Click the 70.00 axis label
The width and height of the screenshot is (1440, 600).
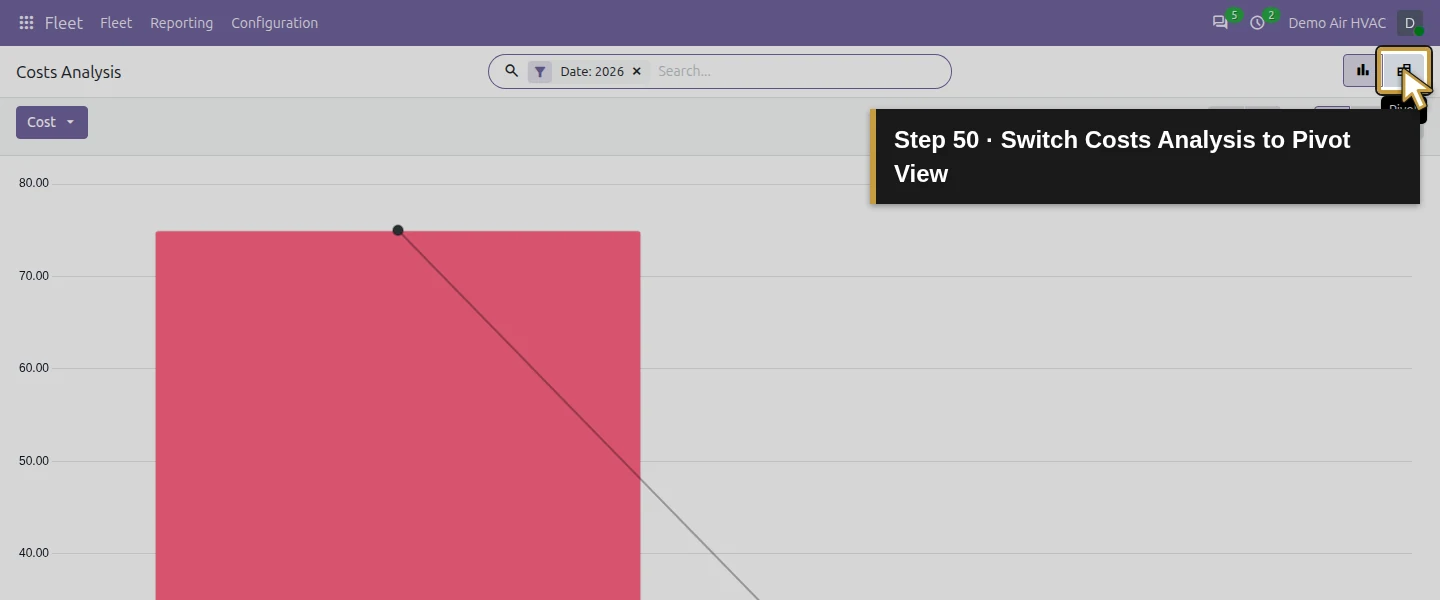coord(34,276)
